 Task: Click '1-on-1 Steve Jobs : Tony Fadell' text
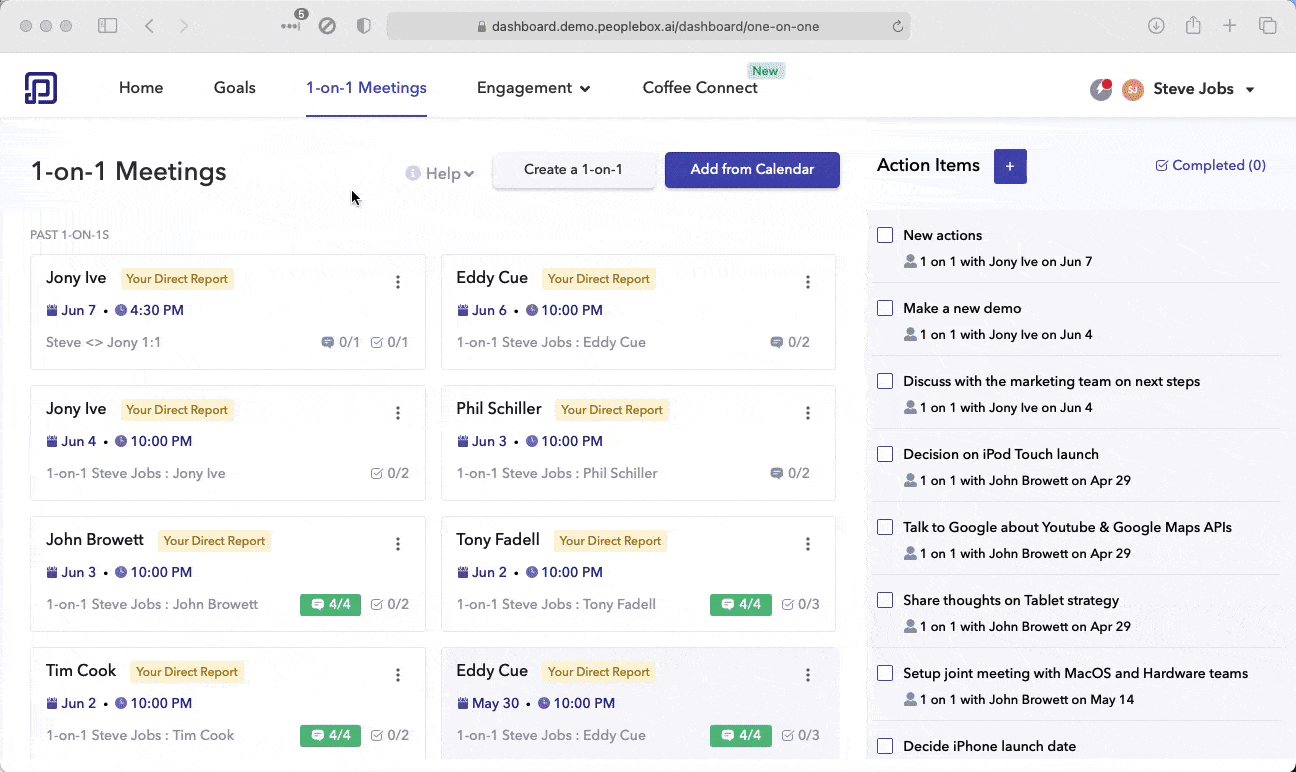(x=556, y=604)
